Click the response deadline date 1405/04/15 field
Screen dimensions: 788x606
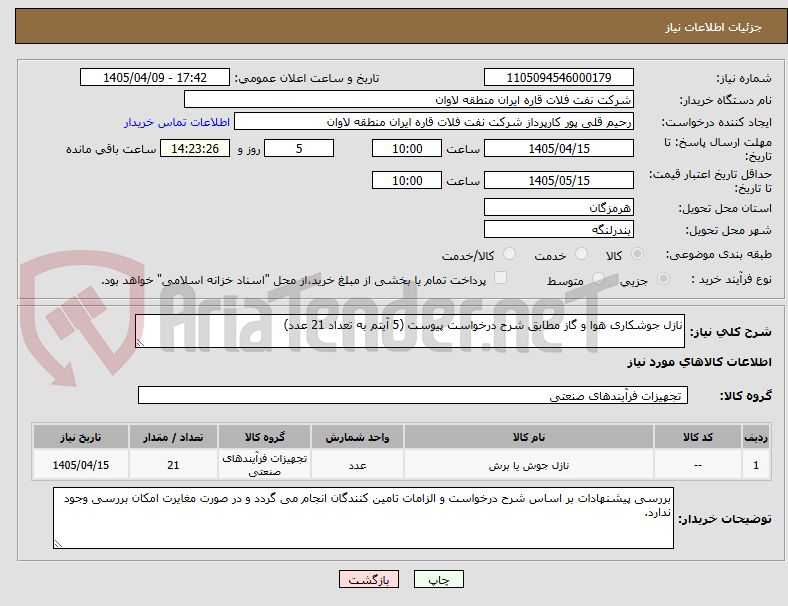[558, 148]
